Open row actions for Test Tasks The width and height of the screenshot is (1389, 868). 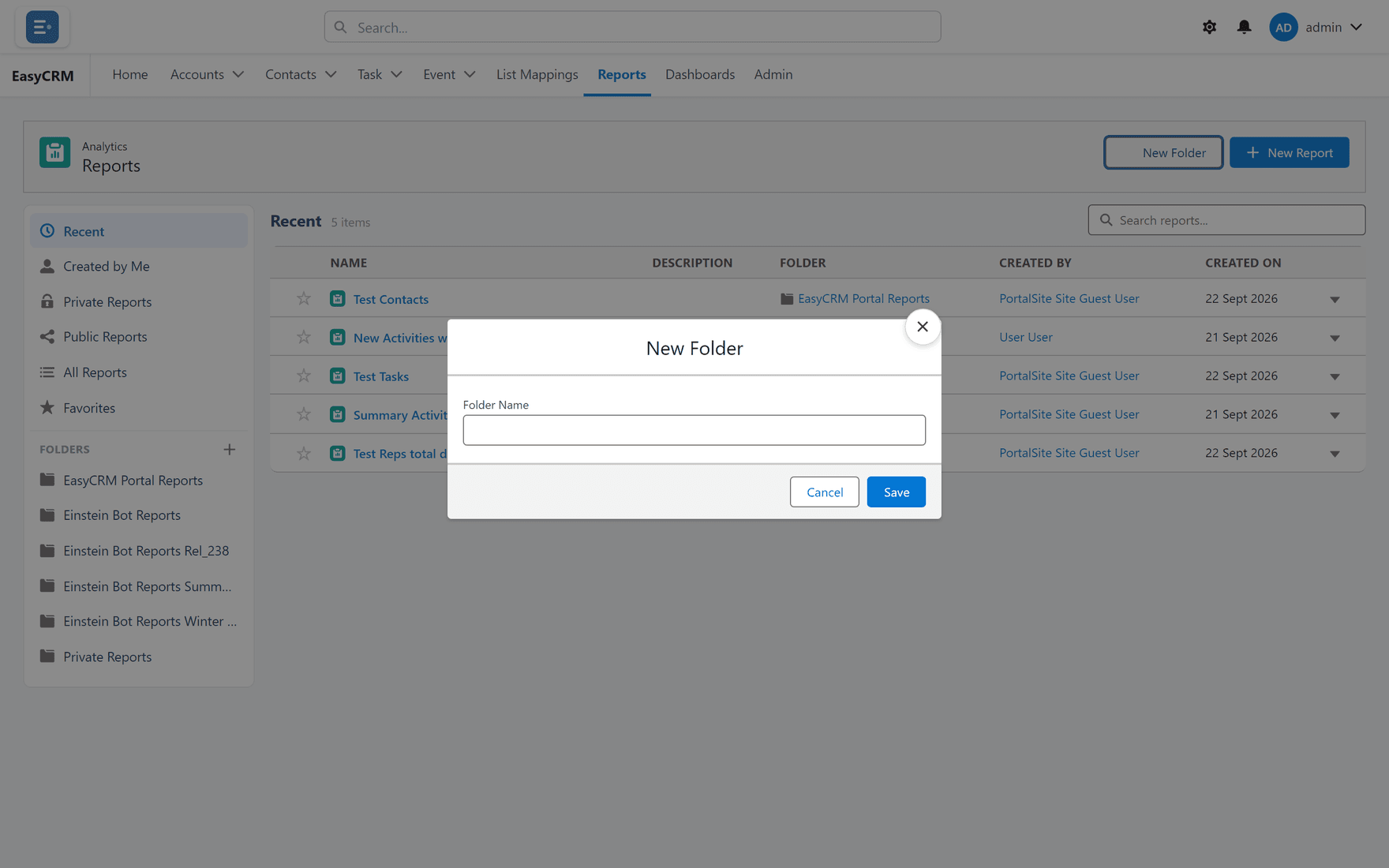[1335, 376]
